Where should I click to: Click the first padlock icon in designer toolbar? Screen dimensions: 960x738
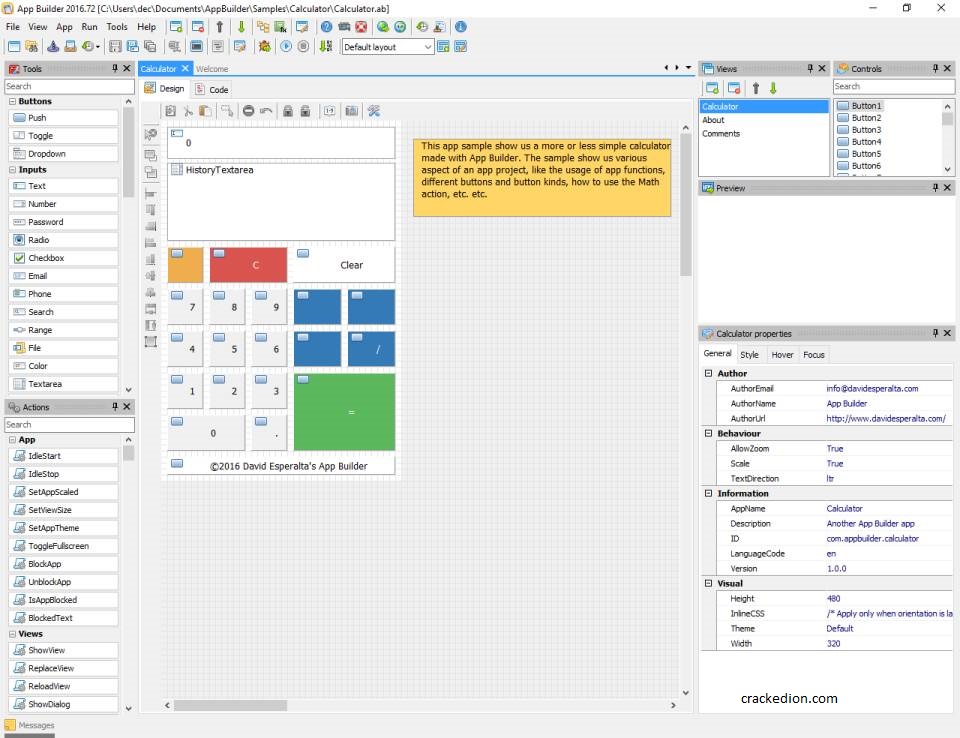click(x=288, y=111)
